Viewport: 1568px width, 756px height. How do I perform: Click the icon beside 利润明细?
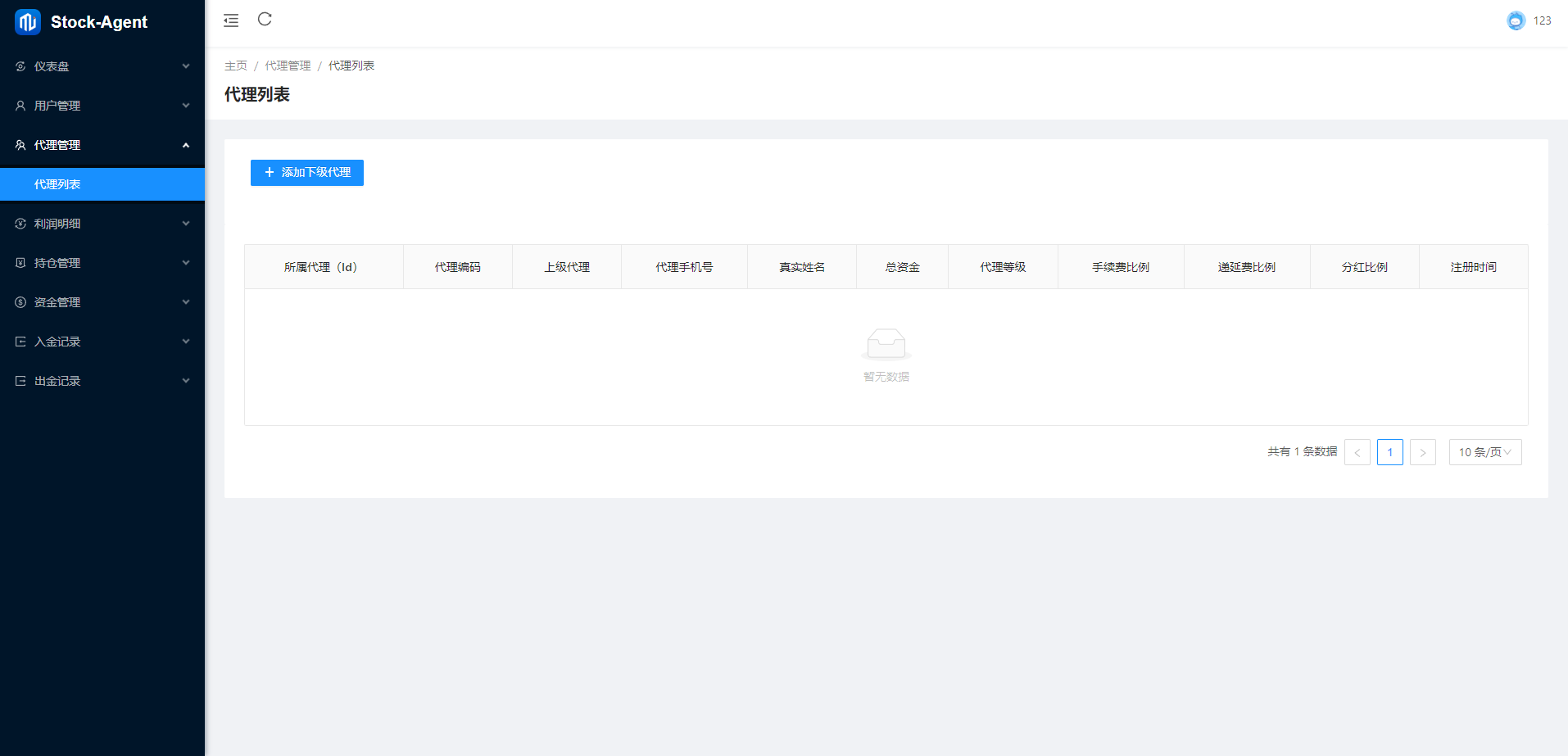pyautogui.click(x=20, y=224)
